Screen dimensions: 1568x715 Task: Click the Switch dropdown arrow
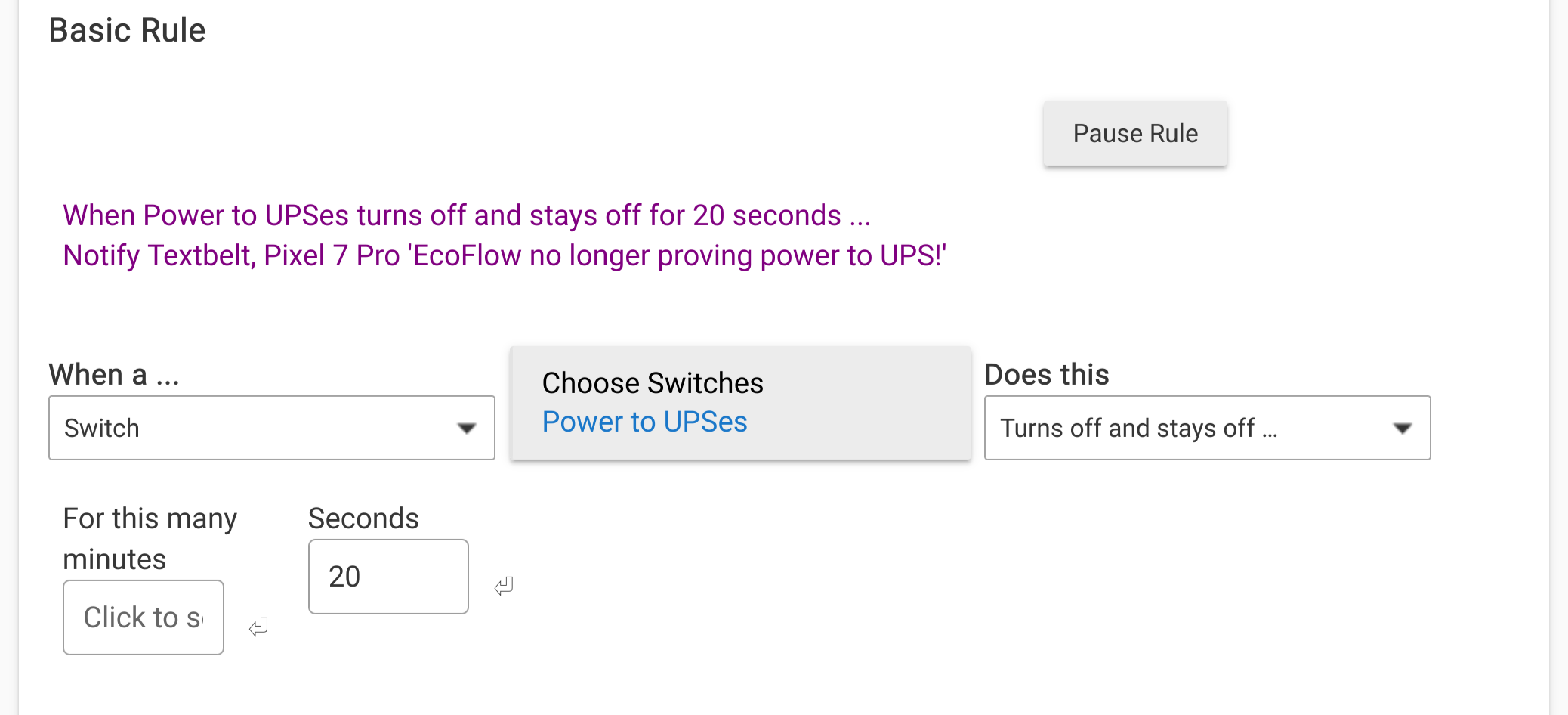click(467, 429)
